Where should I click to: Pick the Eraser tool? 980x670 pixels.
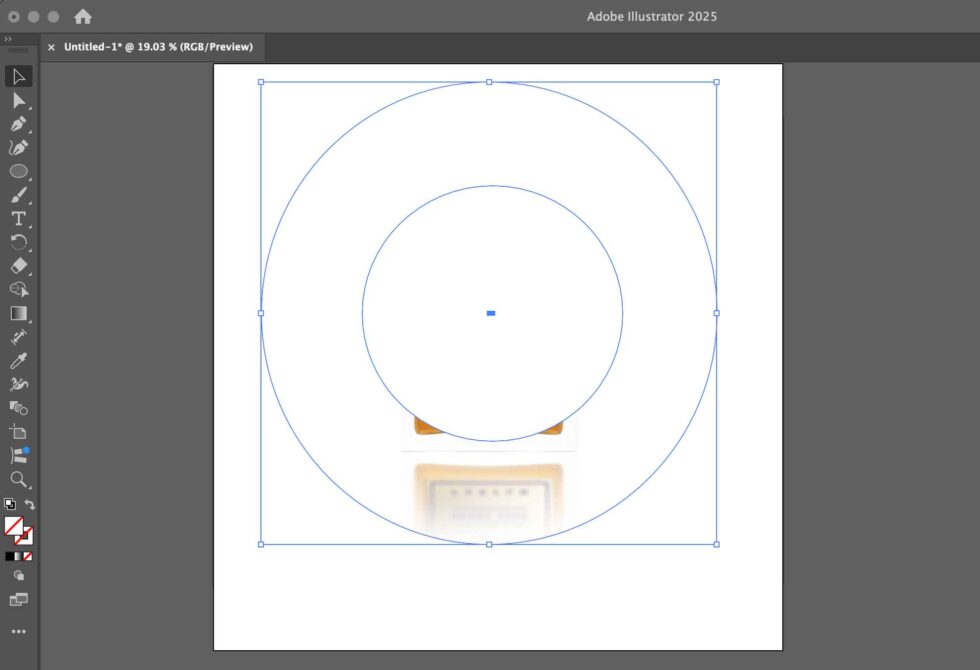click(x=18, y=267)
